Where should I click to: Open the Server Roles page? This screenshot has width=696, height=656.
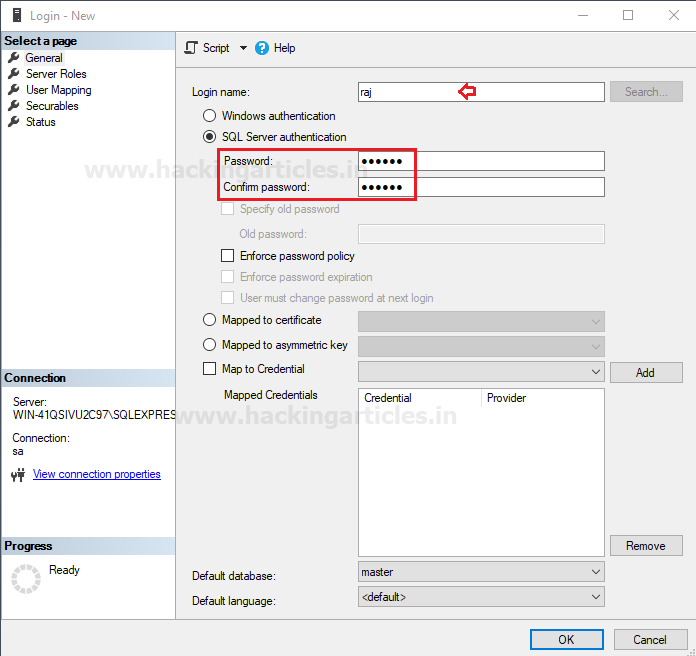56,74
